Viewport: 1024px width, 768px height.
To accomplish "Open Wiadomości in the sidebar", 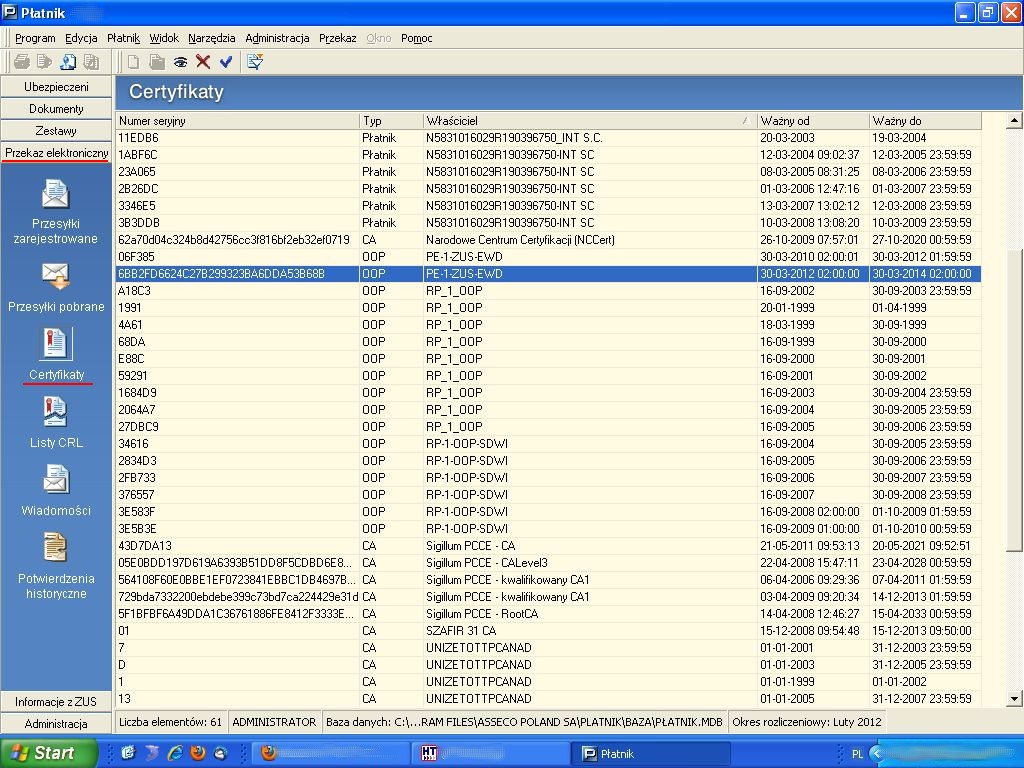I will coord(56,491).
